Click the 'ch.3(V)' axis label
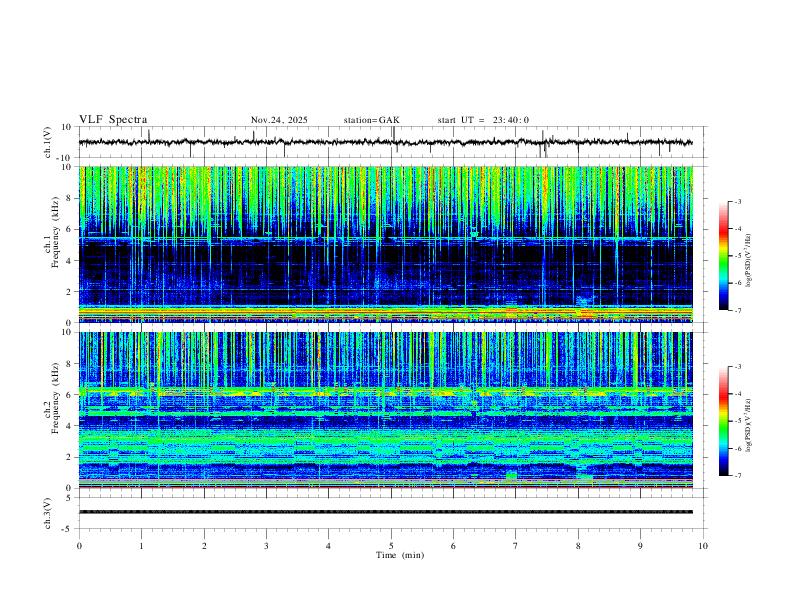Screen dimensions: 792x612 [x=48, y=513]
